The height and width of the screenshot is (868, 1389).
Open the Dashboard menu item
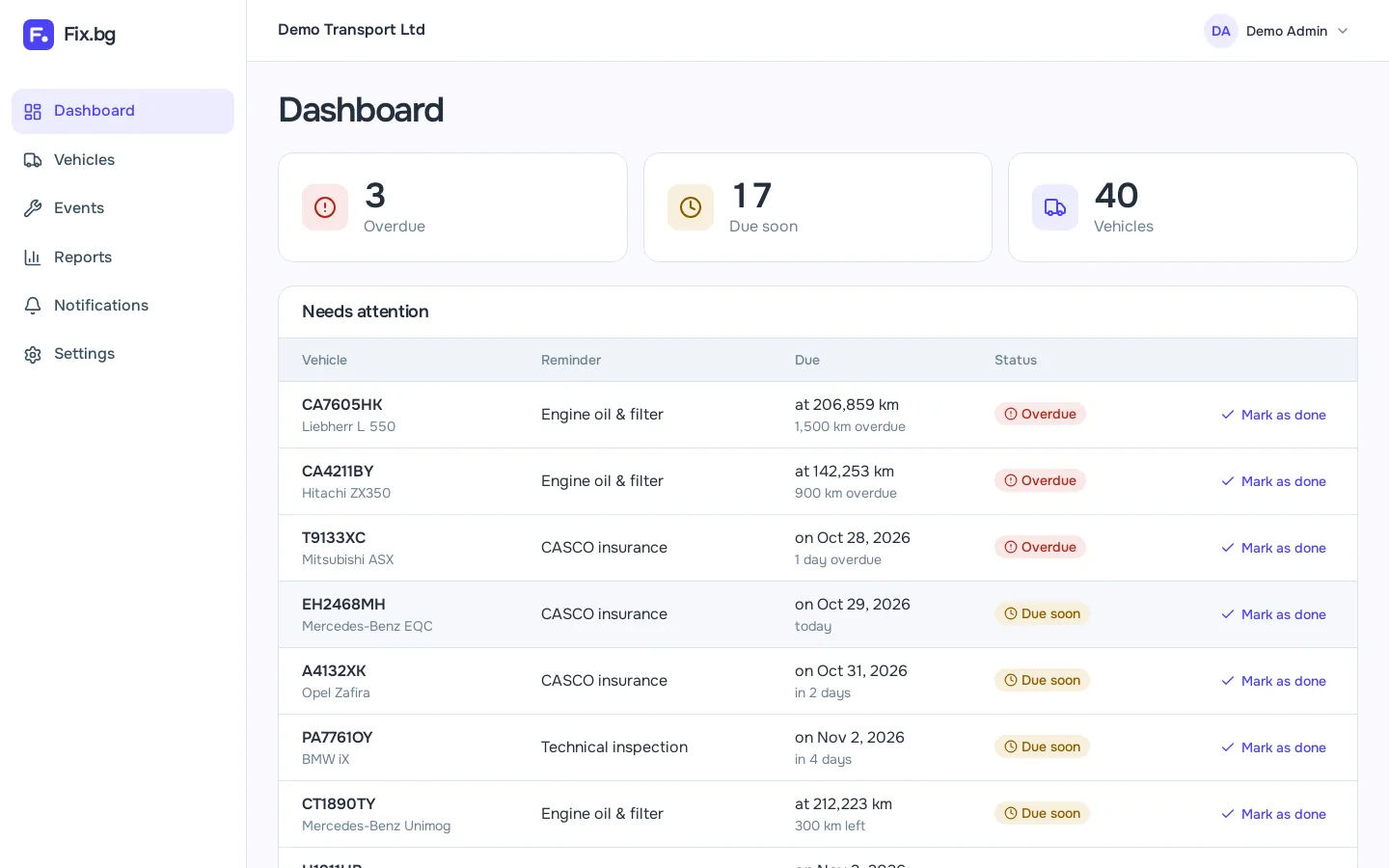(x=123, y=111)
